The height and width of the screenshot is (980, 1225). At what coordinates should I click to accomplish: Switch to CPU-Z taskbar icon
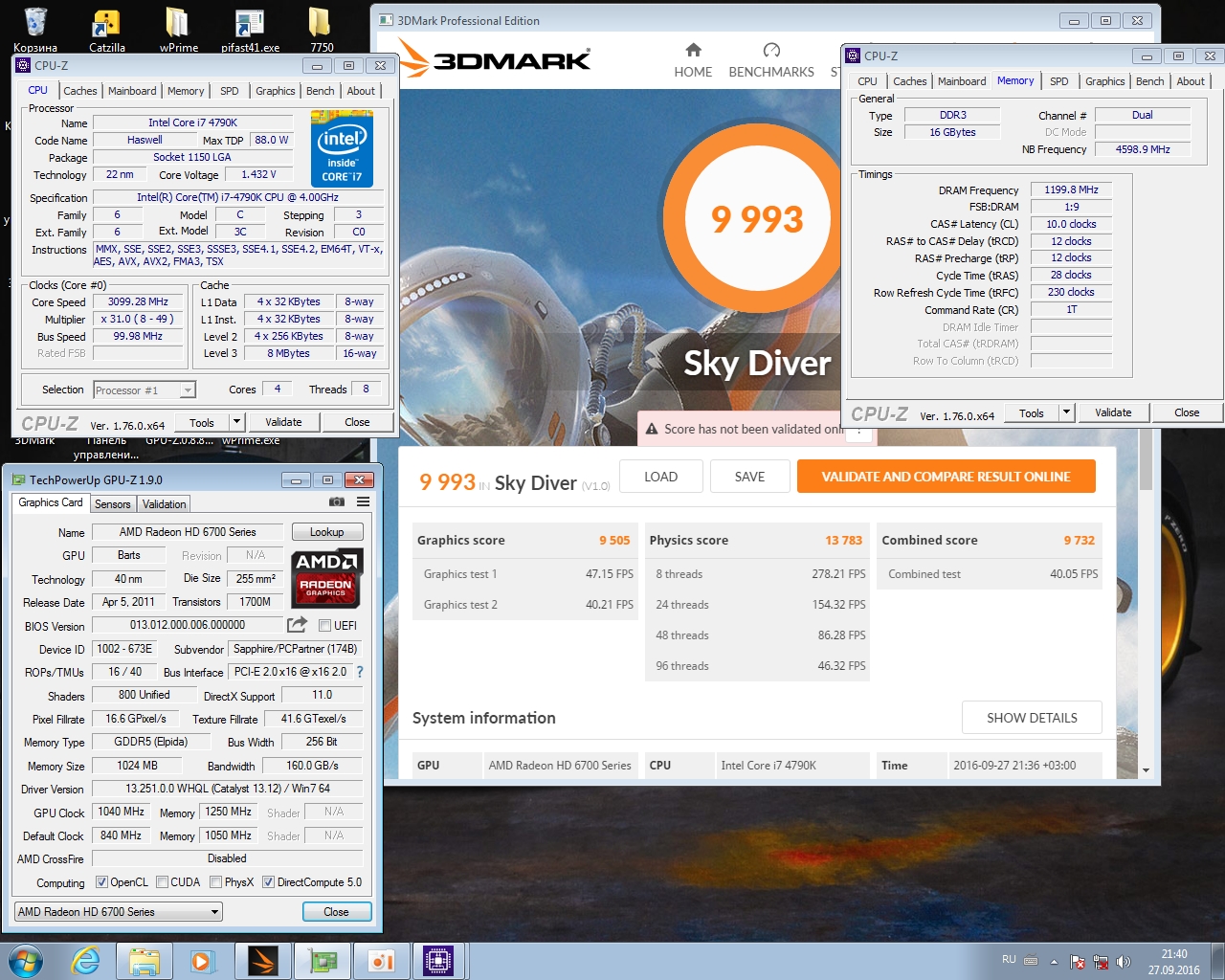tap(438, 961)
